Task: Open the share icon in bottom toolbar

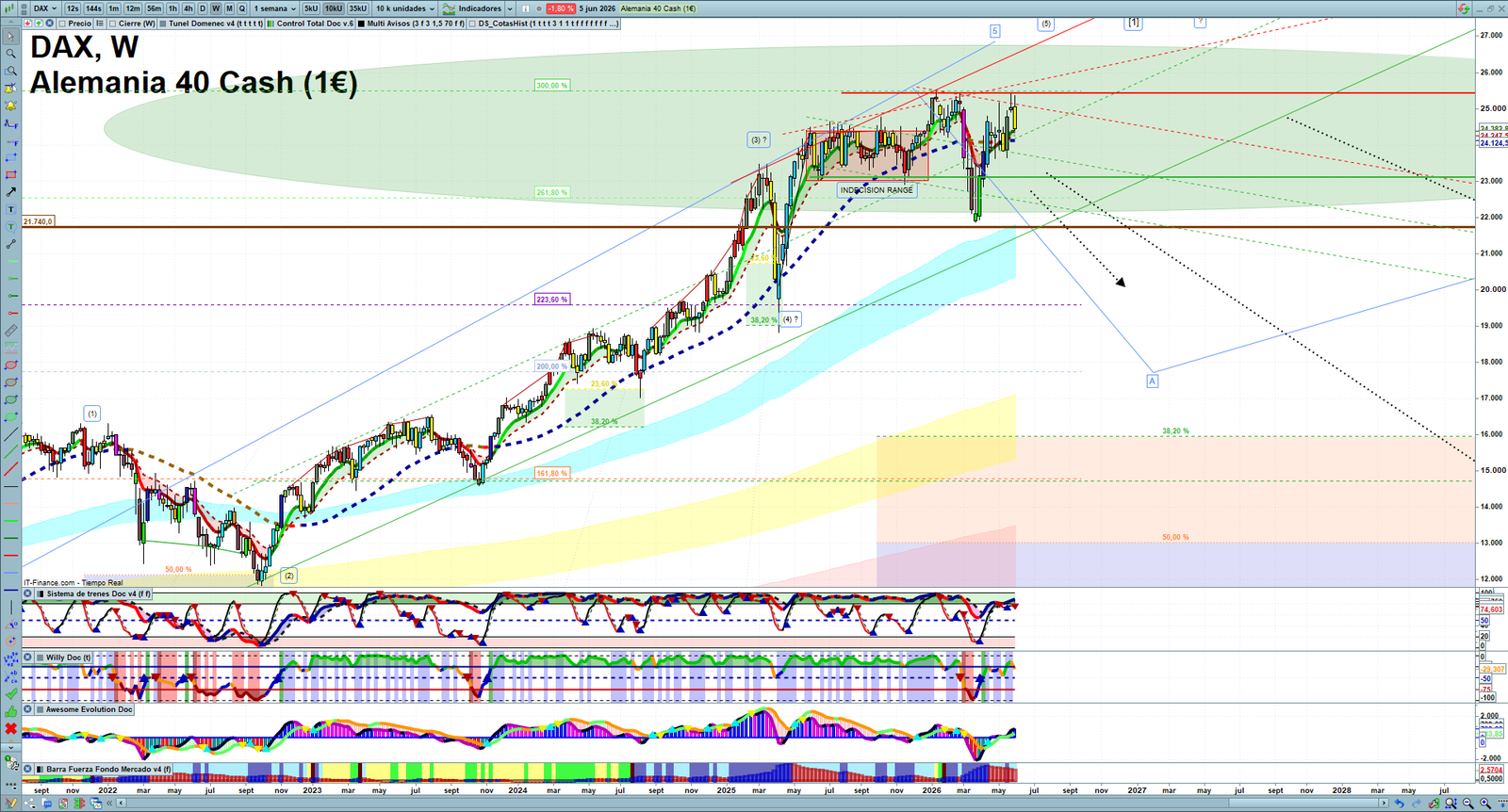Action: (x=29, y=803)
